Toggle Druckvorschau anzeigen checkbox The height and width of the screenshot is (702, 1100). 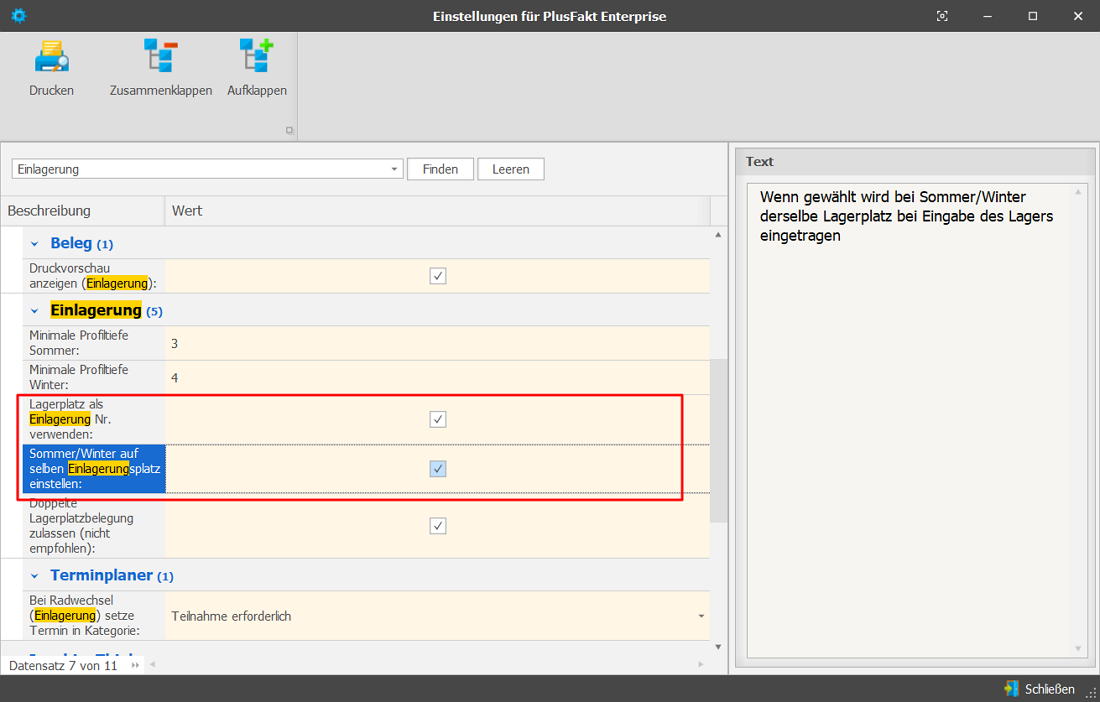[438, 276]
